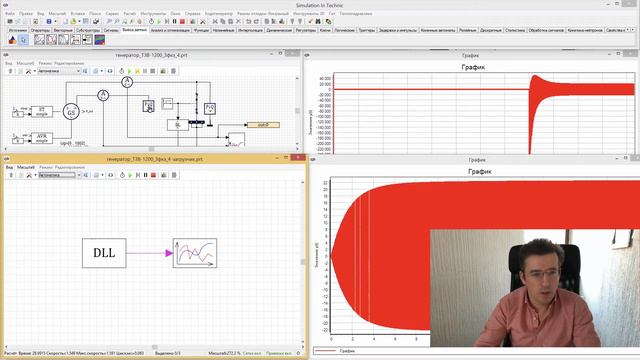Image resolution: width=640 pixels, height=360 pixels.
Task: Open the Расчёт menu
Action: click(129, 13)
